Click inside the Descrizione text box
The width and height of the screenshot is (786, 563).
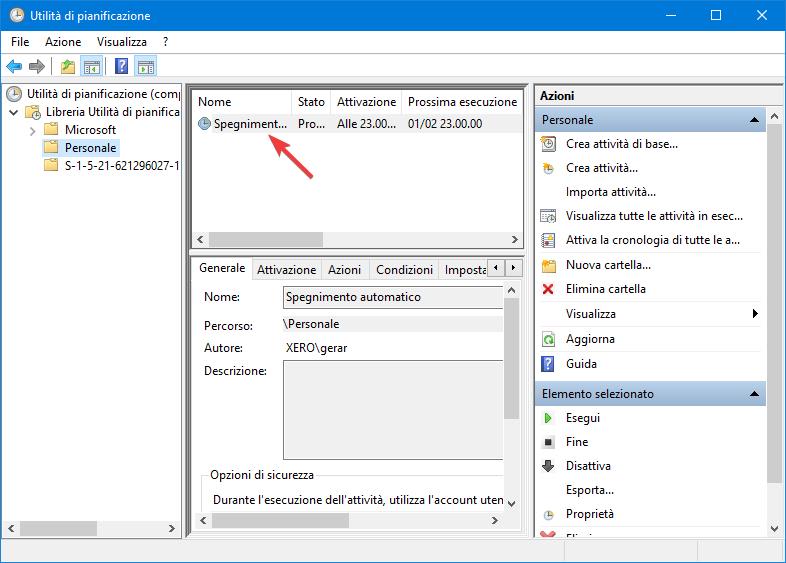[x=393, y=410]
